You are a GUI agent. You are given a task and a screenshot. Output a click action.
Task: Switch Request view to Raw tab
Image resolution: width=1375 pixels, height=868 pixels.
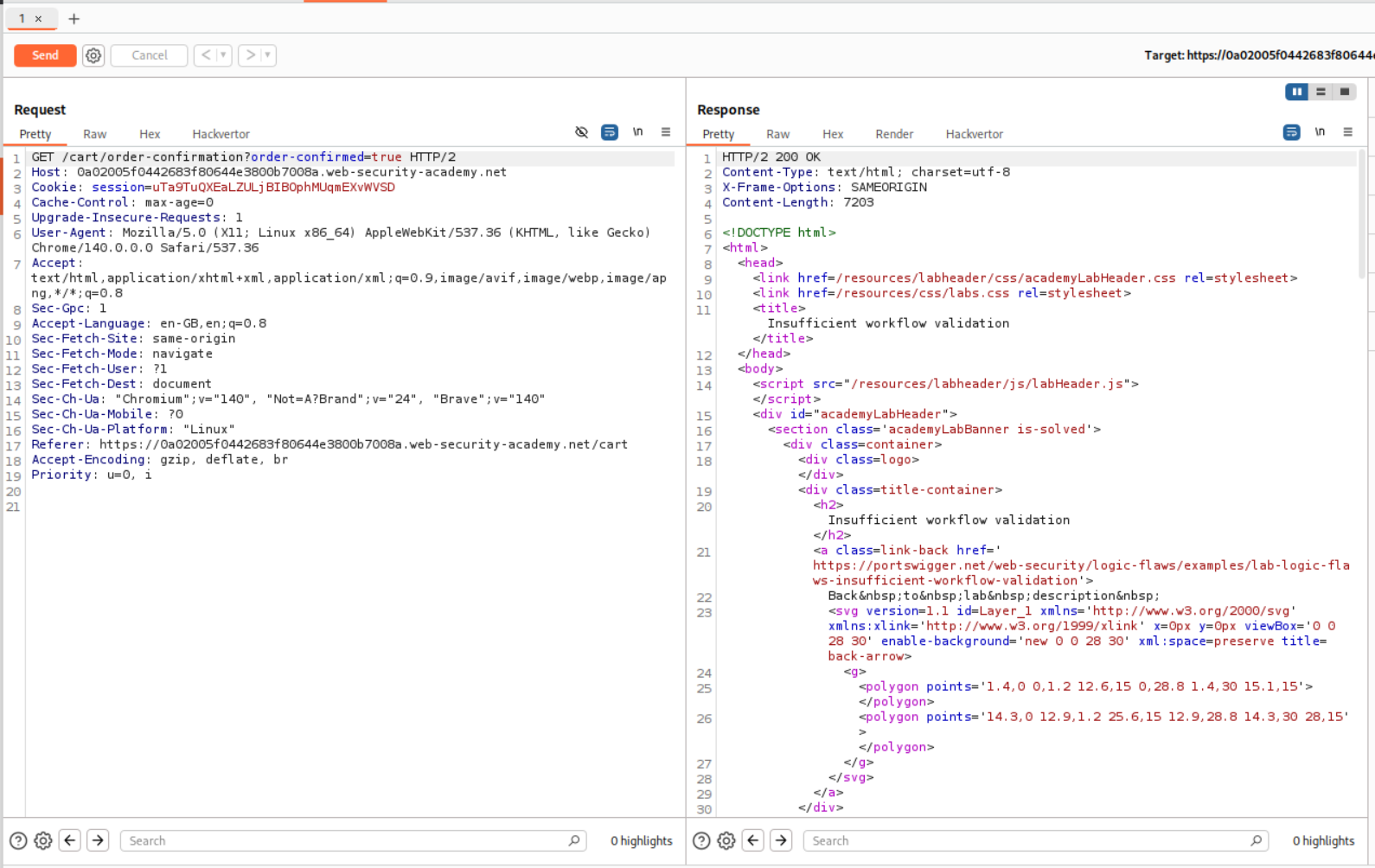[94, 134]
